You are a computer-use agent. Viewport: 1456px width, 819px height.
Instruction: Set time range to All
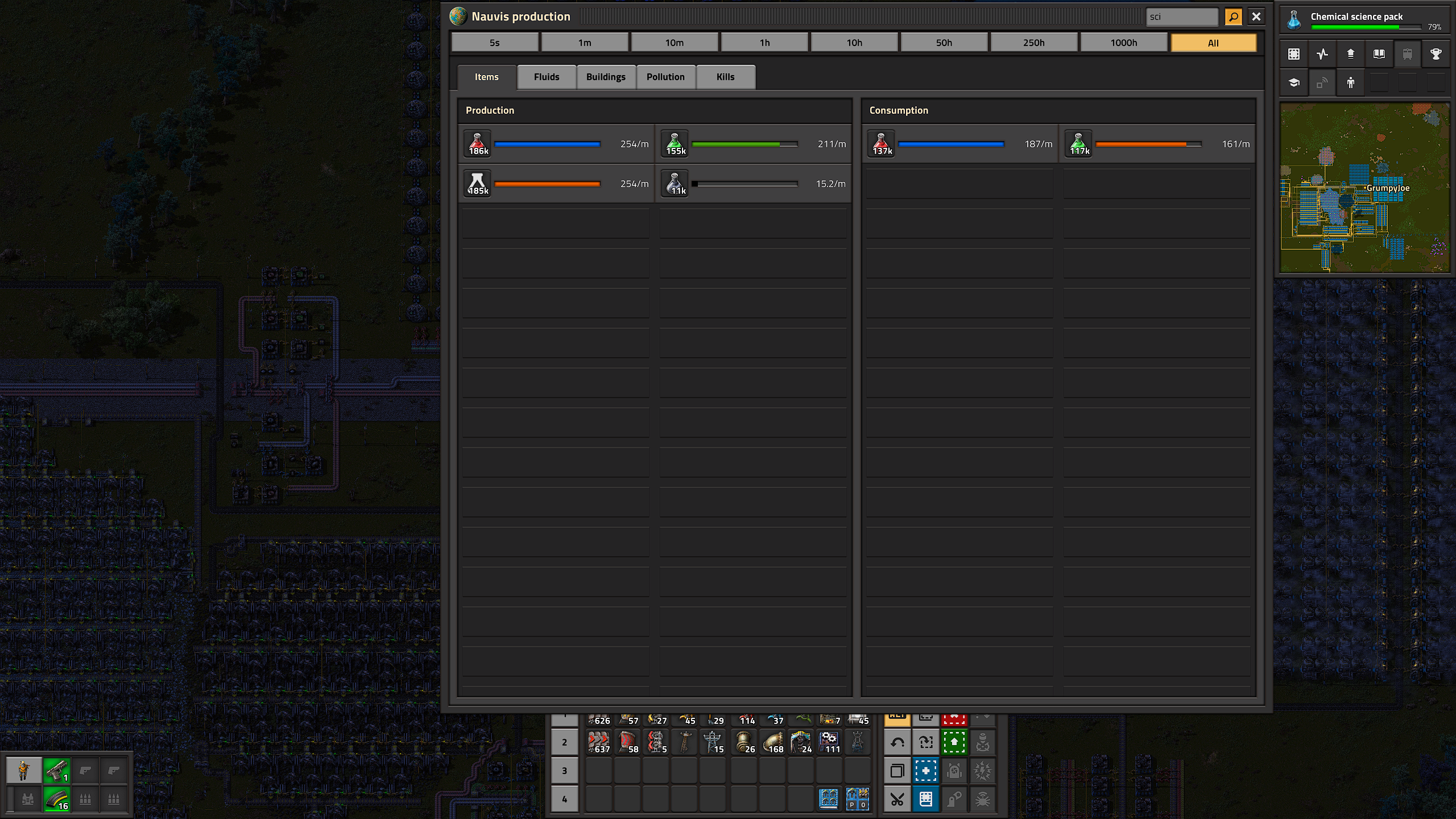point(1214,43)
